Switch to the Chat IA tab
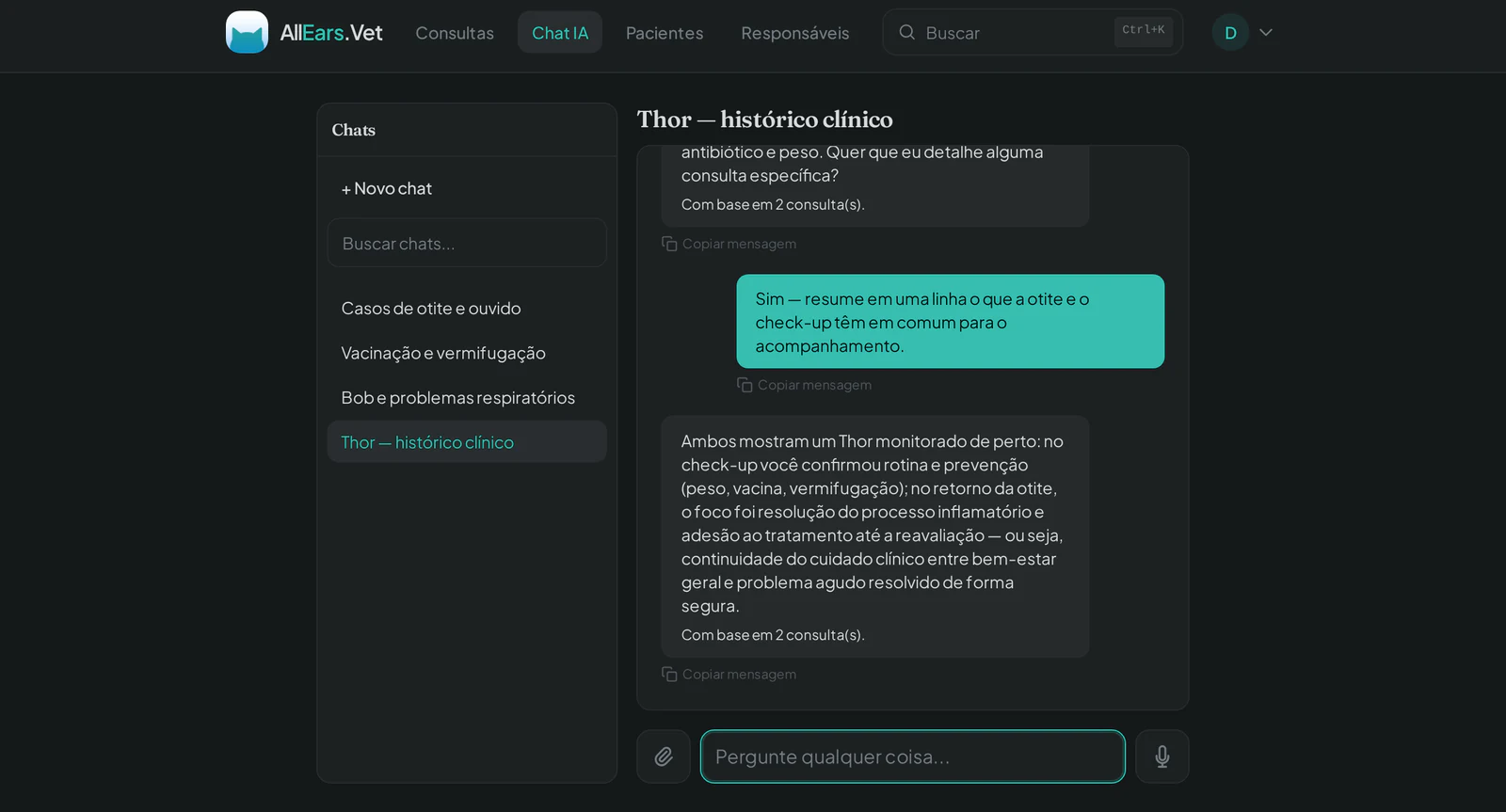The width and height of the screenshot is (1506, 812). [x=560, y=33]
